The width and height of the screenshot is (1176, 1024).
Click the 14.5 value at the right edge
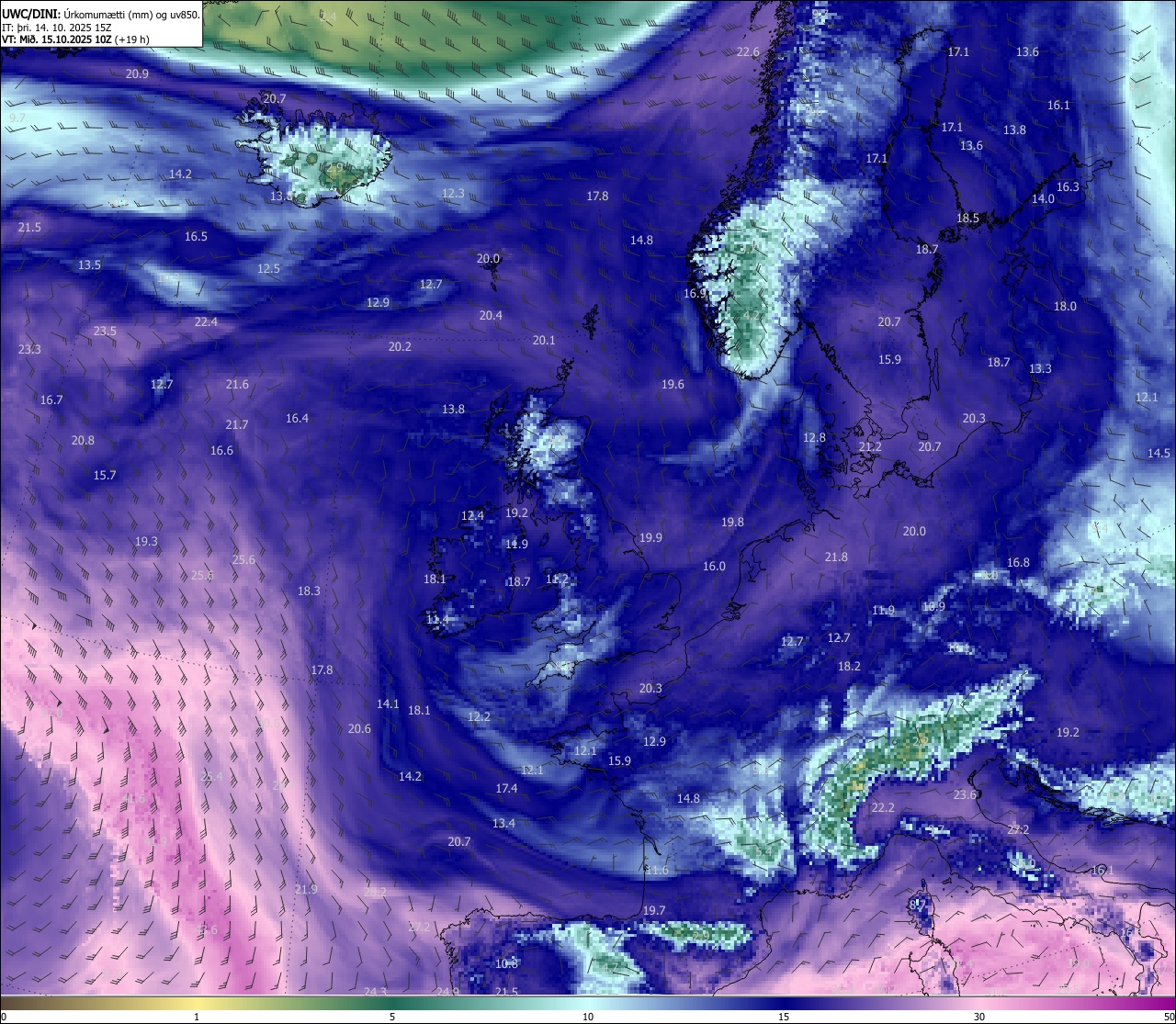[1159, 454]
